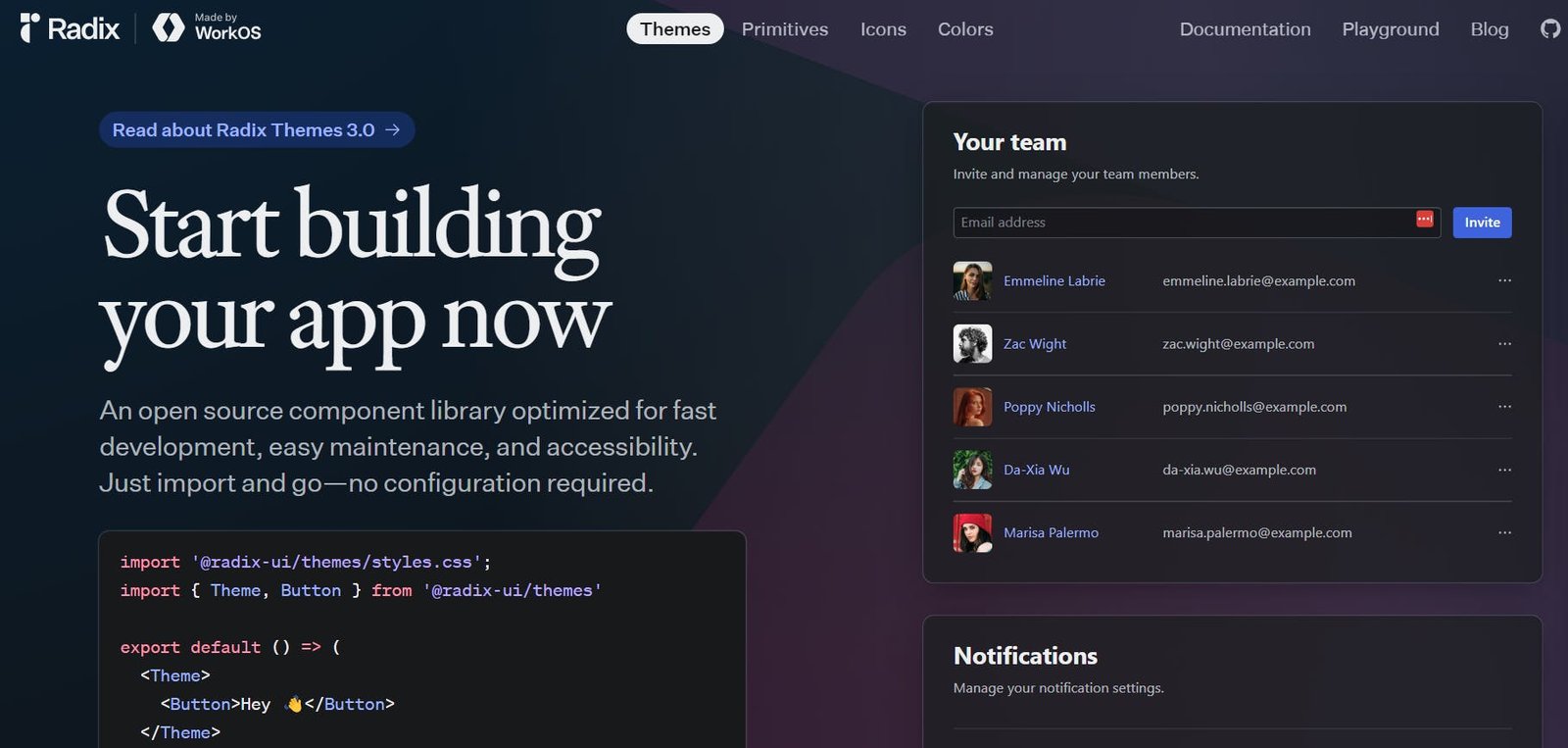Viewport: 1568px width, 748px height.
Task: Open the Colors section
Action: [x=964, y=28]
